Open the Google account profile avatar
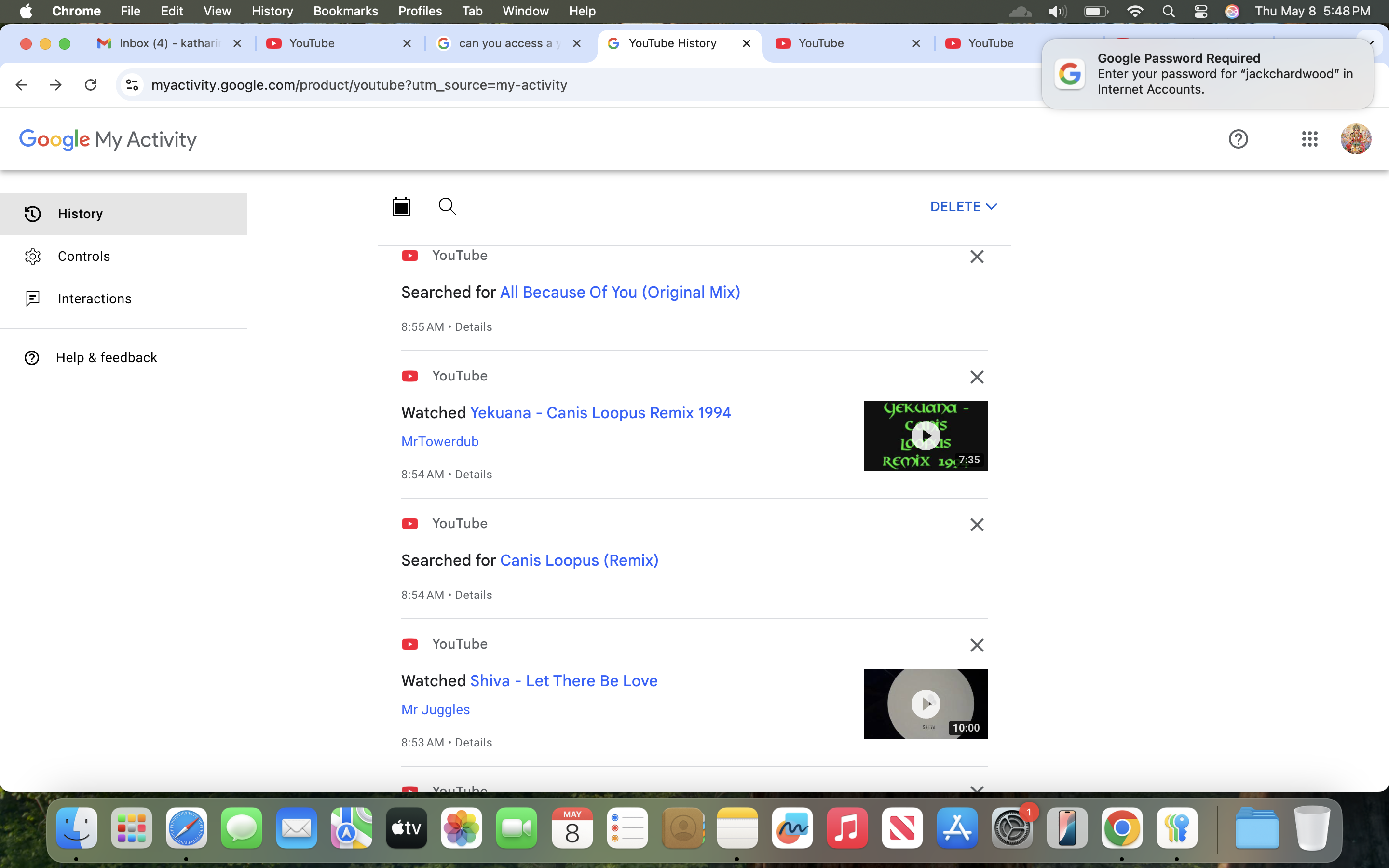The image size is (1389, 868). coord(1356,139)
